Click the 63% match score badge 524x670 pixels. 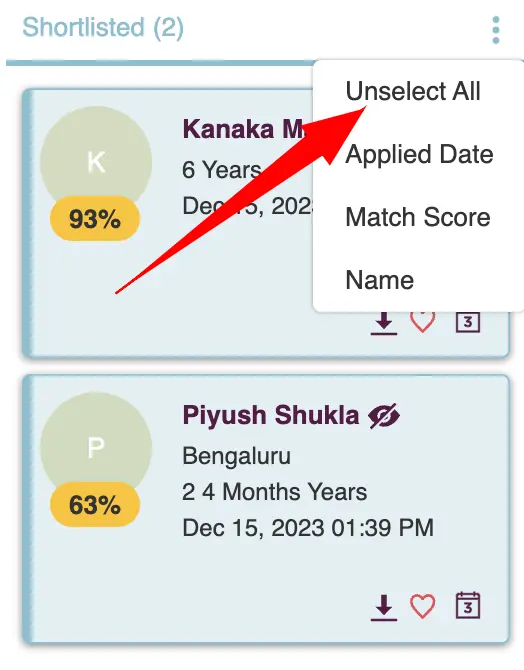(x=95, y=504)
